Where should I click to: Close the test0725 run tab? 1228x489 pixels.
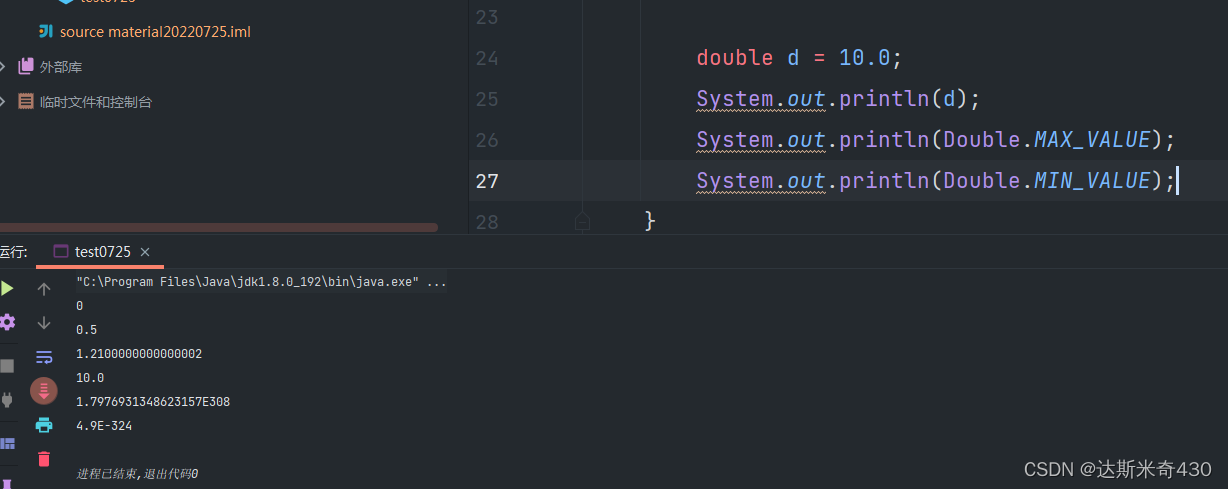click(x=145, y=252)
